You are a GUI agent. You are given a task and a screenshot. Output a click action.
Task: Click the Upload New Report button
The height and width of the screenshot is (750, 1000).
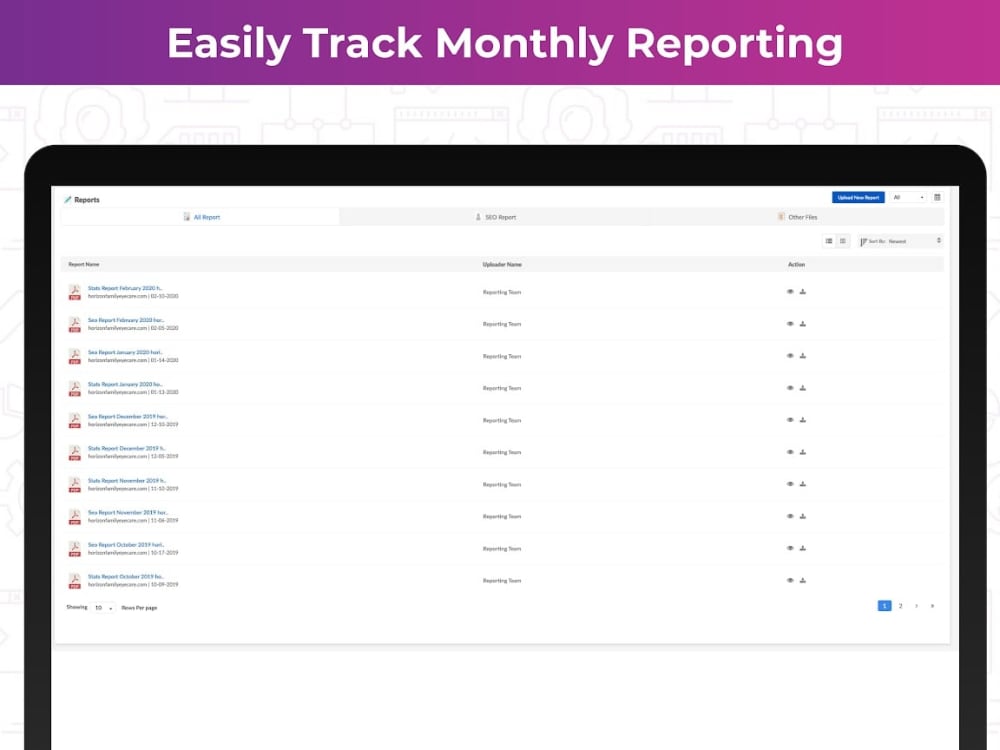pyautogui.click(x=858, y=198)
